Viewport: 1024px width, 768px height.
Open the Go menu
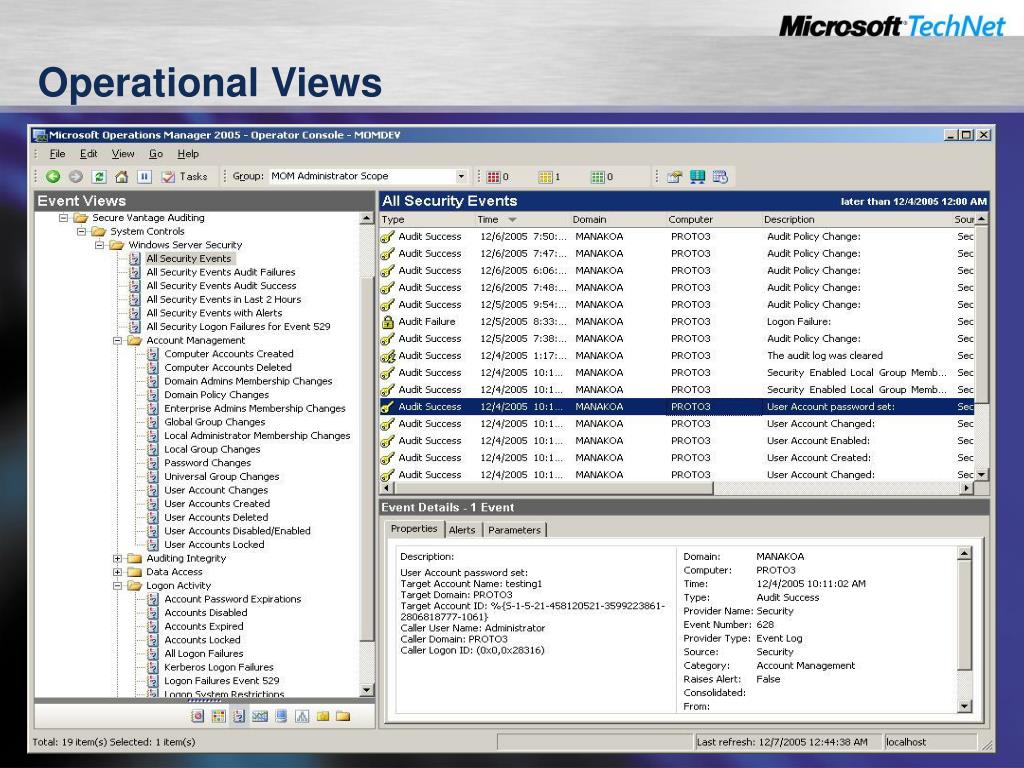pos(155,154)
